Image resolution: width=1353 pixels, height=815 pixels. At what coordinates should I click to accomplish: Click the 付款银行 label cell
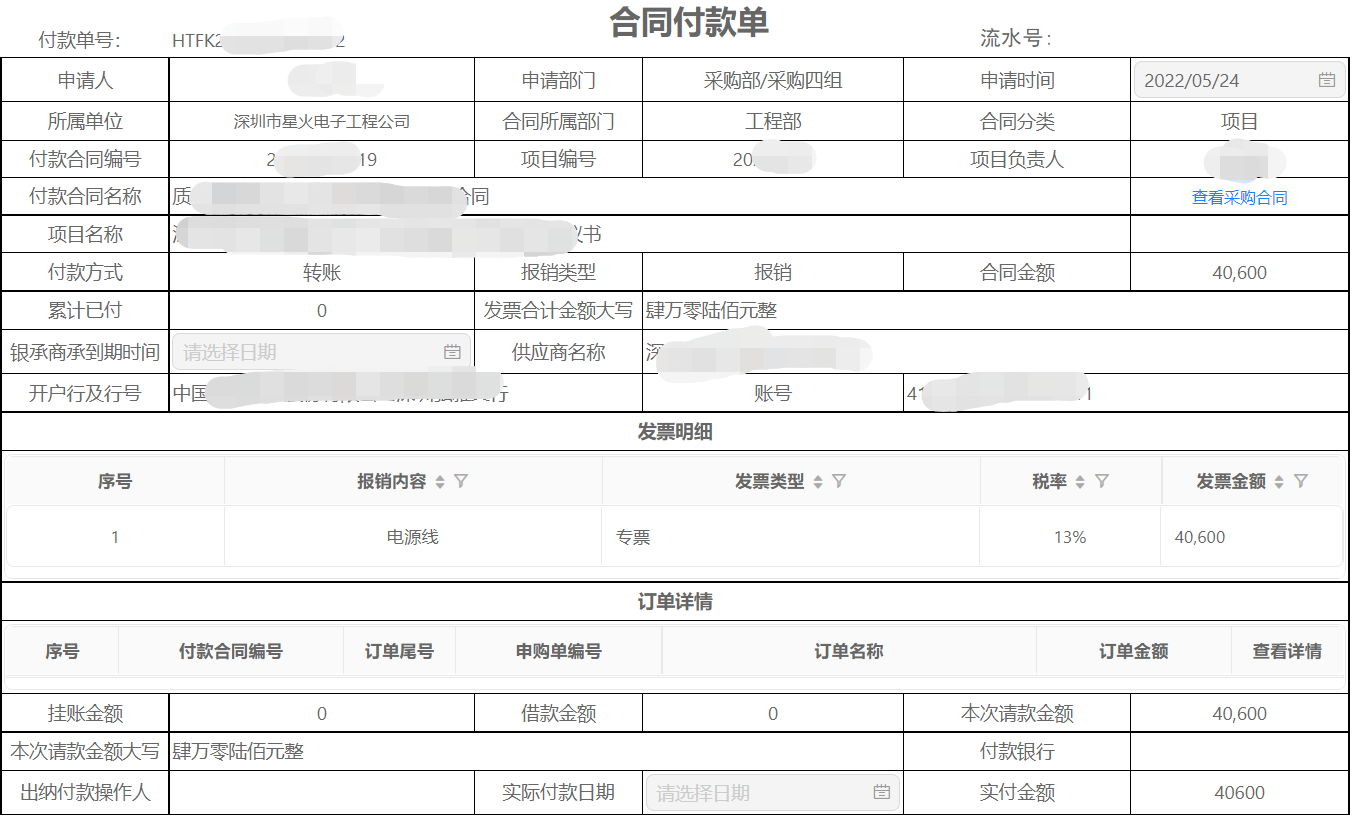1017,751
